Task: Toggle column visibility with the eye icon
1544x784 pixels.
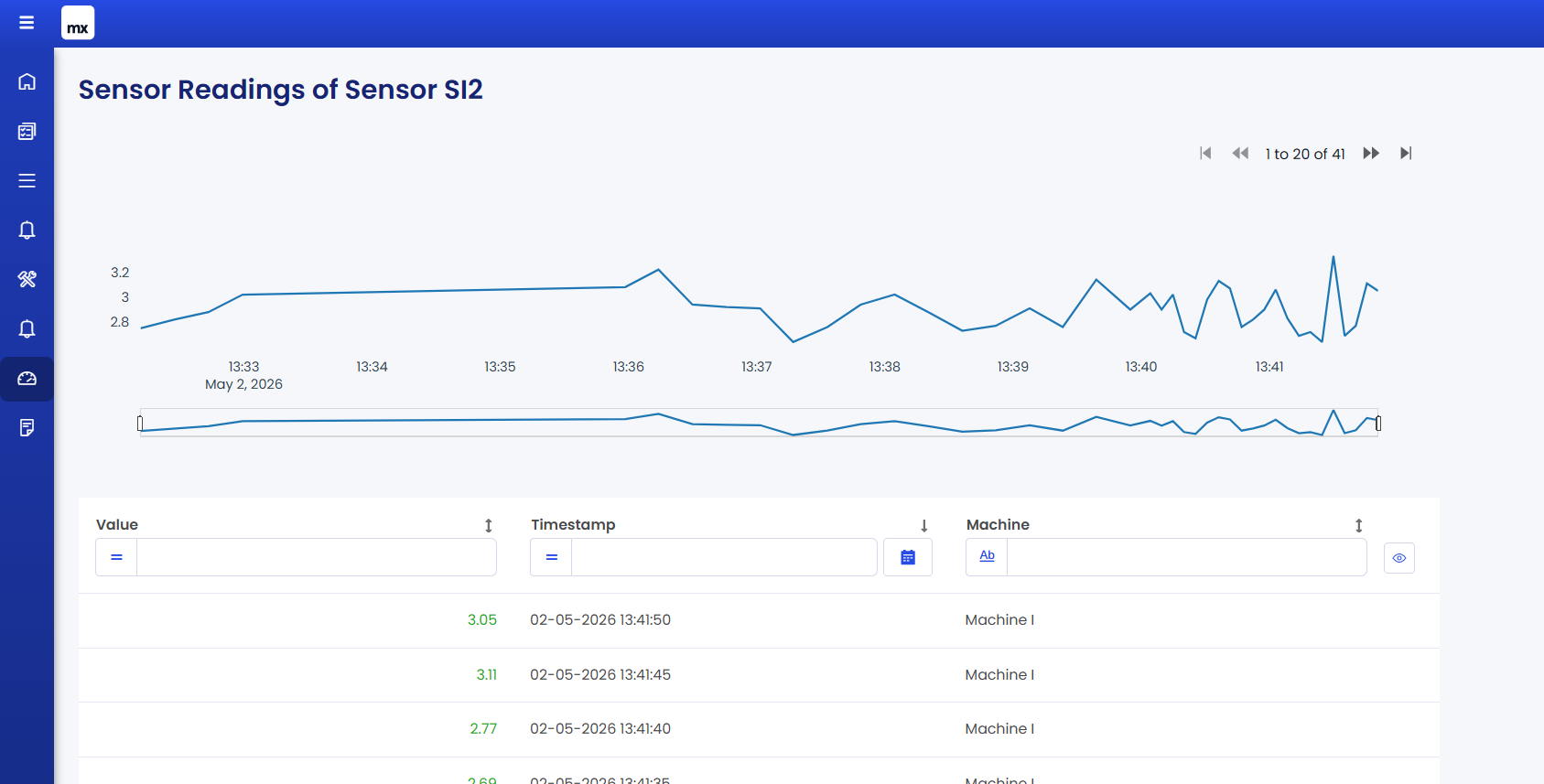Action: pos(1399,557)
